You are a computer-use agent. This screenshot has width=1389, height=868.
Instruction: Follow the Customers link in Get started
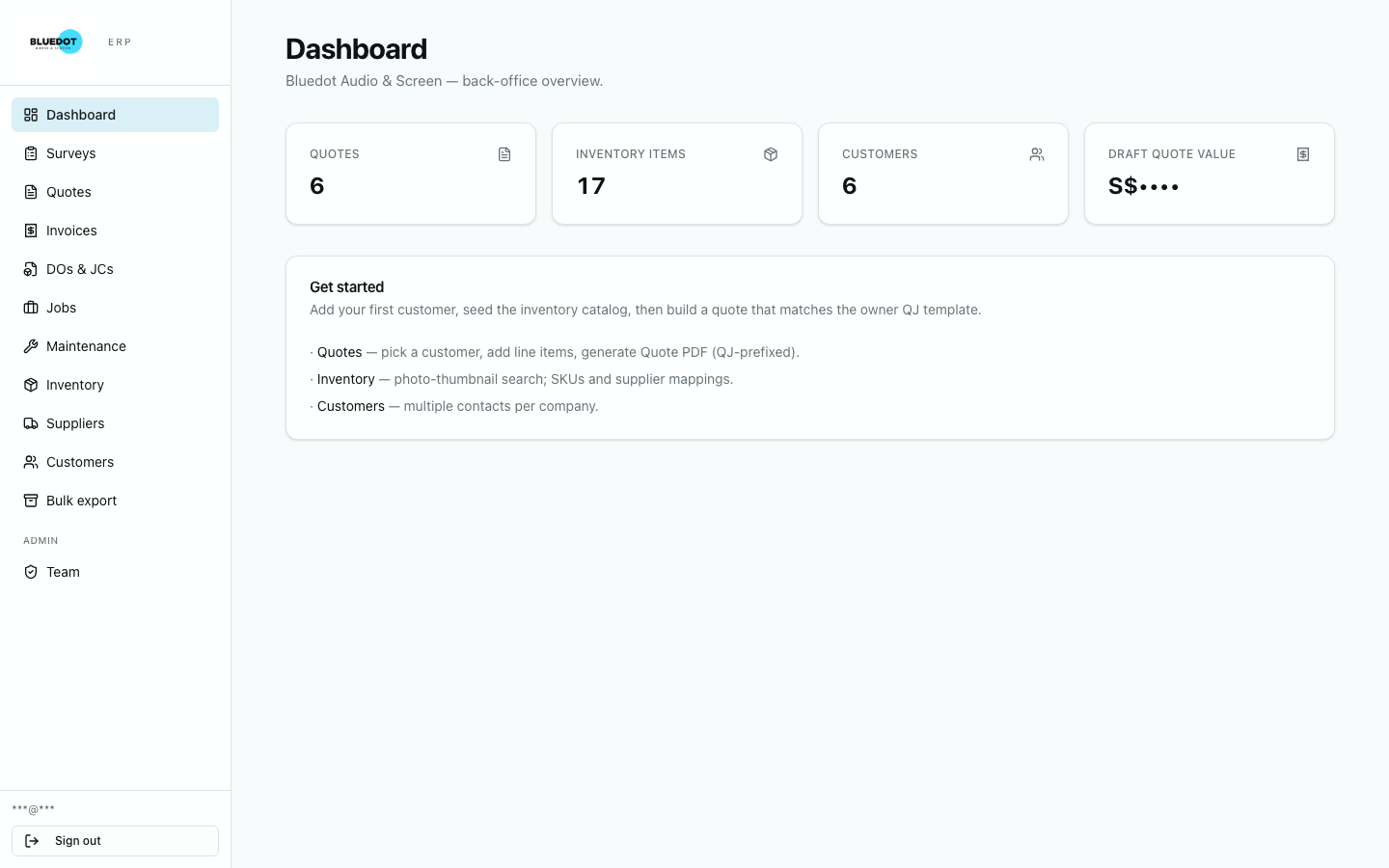350,406
